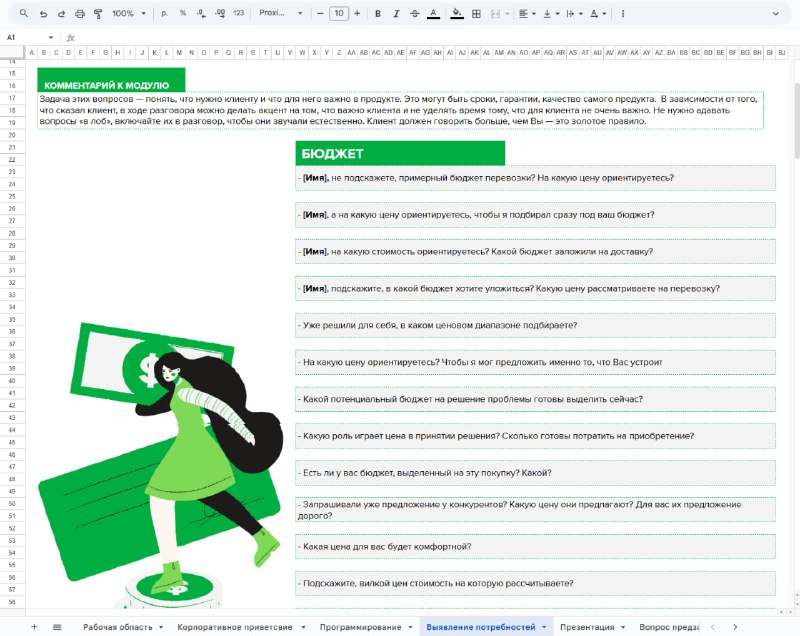Select the КОММЕНТАРИЙ К МОДУЛЮ header cell
Image resolution: width=800 pixels, height=636 pixels.
coord(111,80)
